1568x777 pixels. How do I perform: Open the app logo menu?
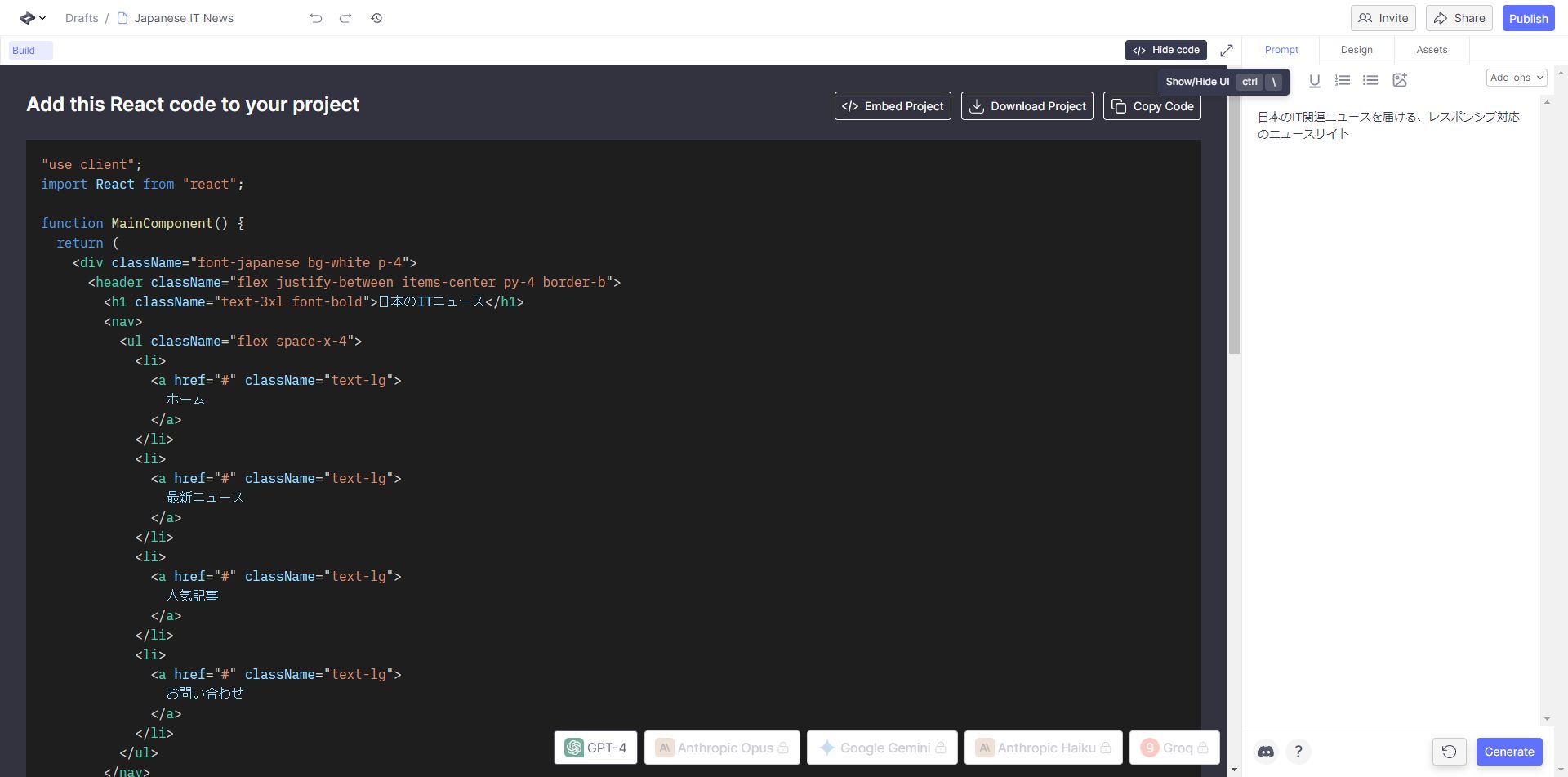[33, 18]
